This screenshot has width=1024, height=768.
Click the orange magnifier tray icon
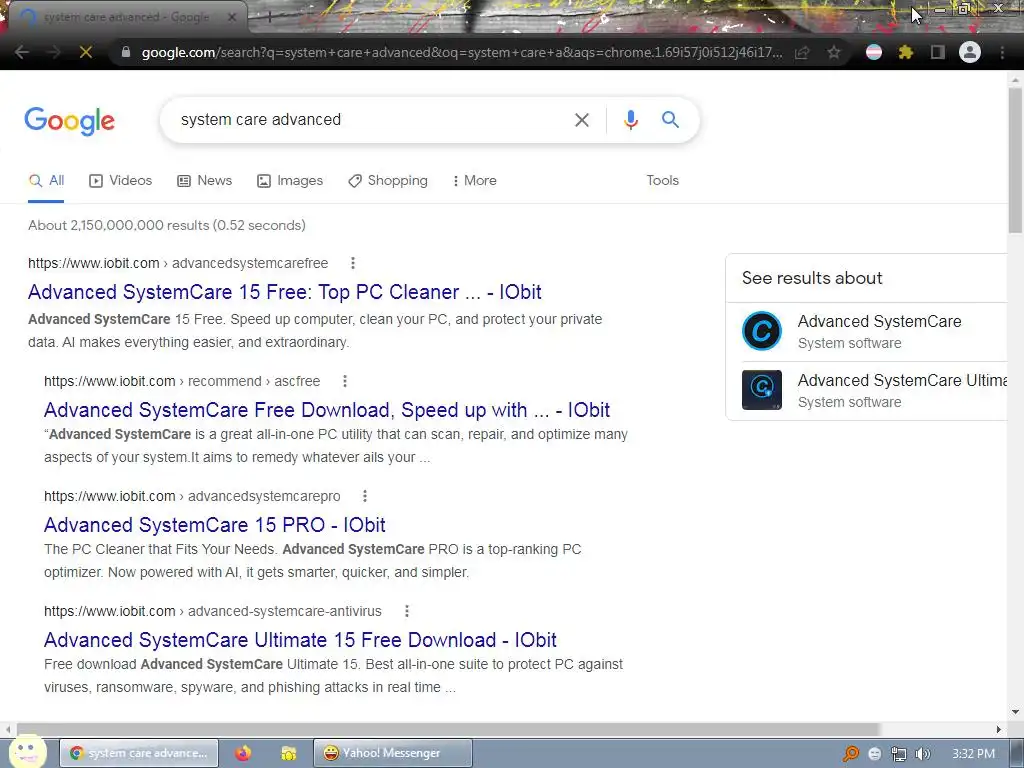[x=850, y=754]
